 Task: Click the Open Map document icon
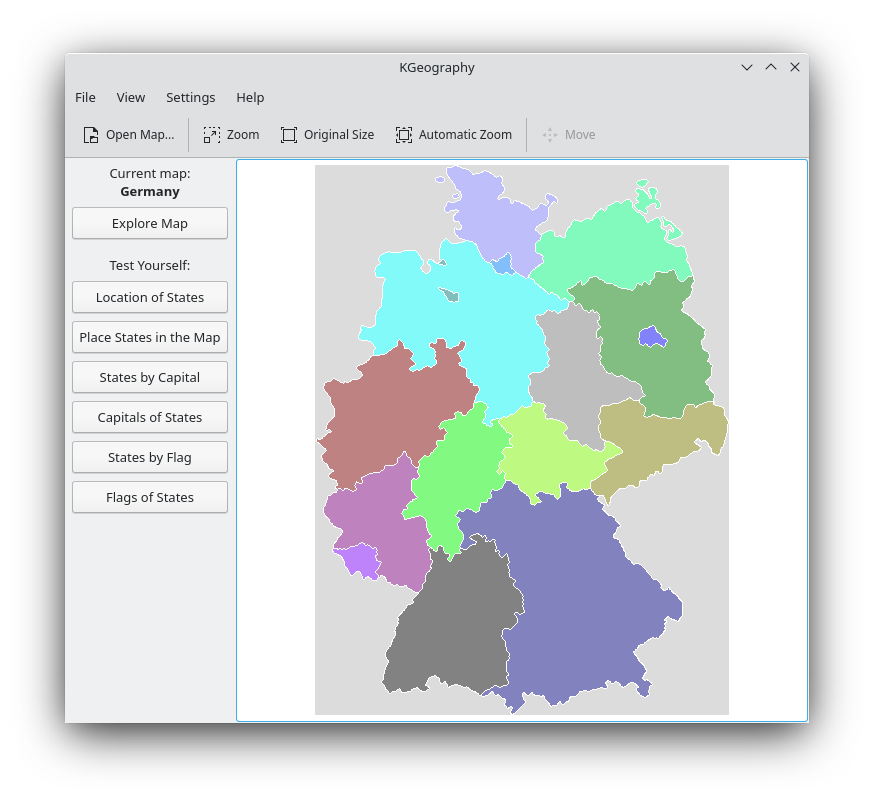tap(91, 135)
